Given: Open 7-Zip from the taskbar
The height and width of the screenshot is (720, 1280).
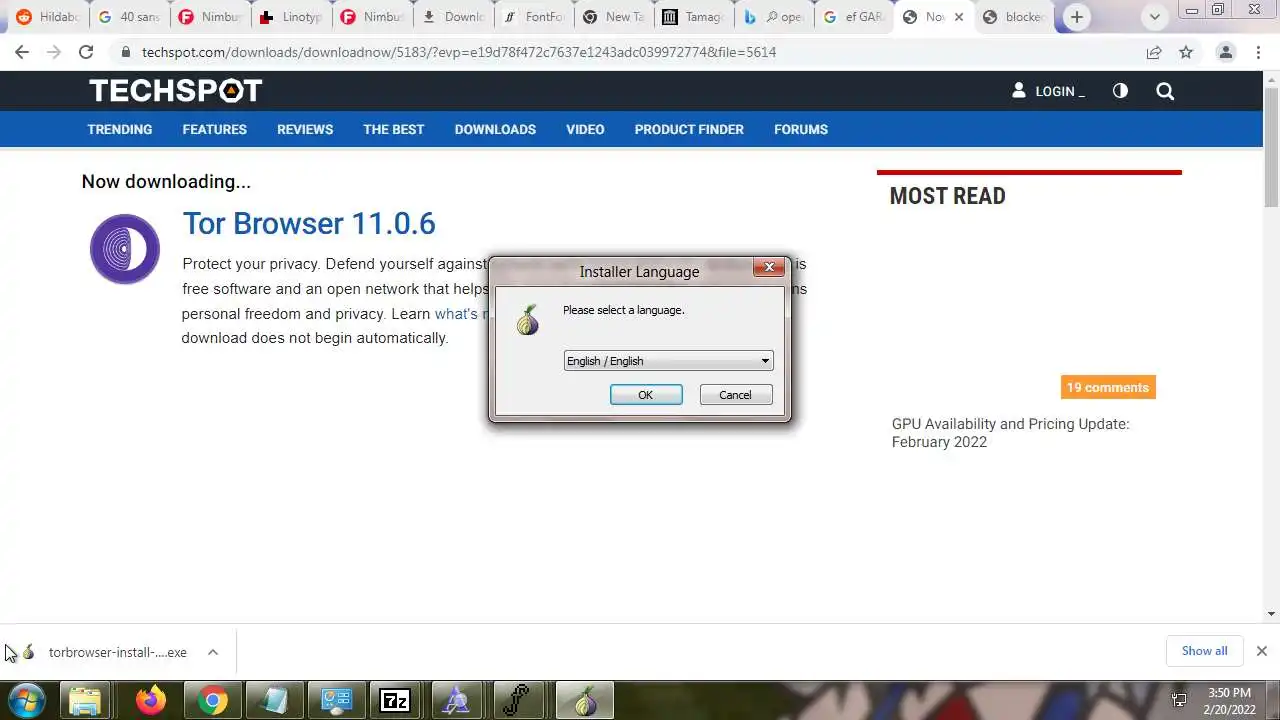Looking at the screenshot, I should [396, 701].
